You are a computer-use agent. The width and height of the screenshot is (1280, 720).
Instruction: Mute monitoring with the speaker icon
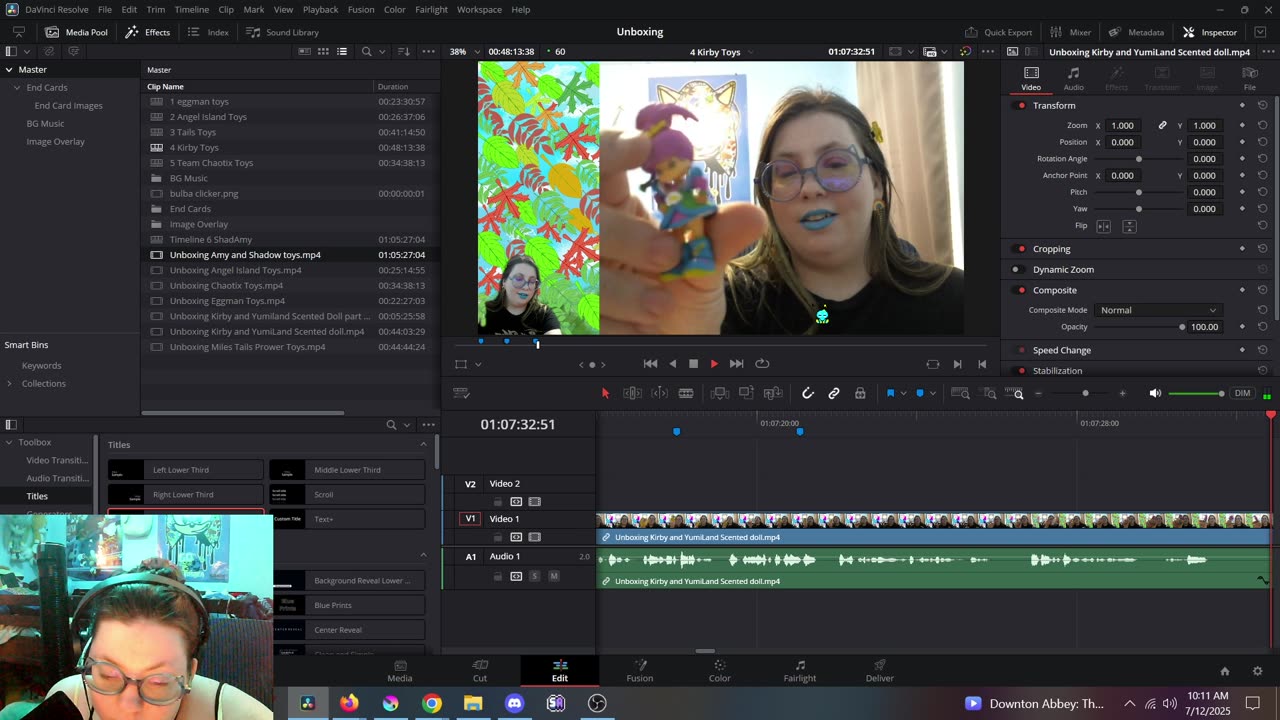pyautogui.click(x=1155, y=393)
